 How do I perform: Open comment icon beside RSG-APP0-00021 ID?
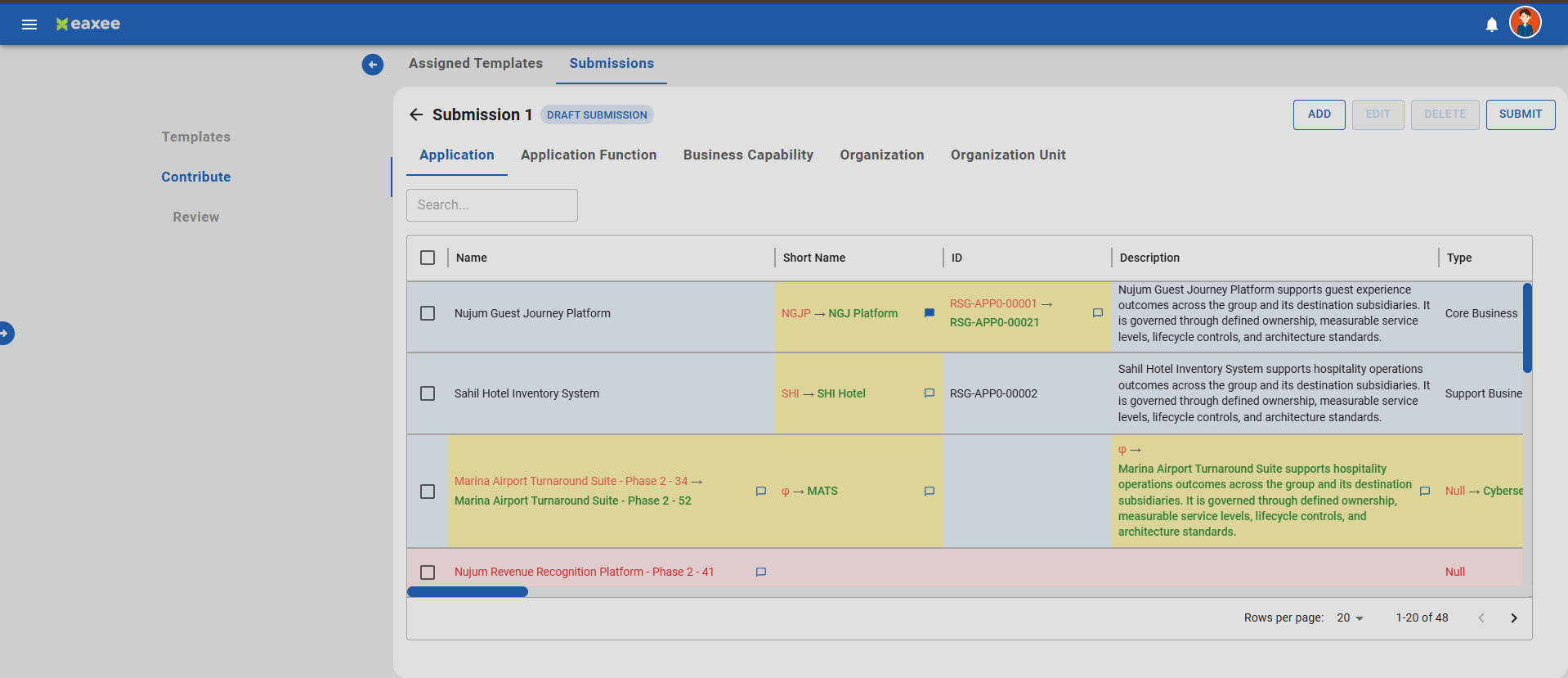click(1097, 313)
